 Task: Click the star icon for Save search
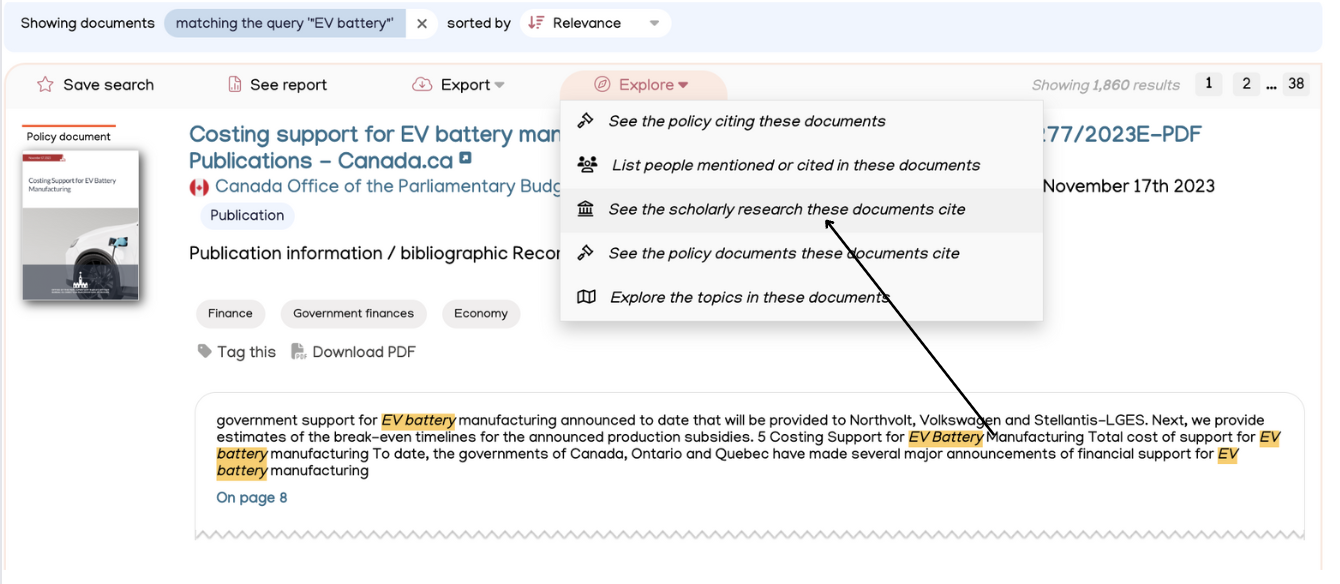[44, 84]
